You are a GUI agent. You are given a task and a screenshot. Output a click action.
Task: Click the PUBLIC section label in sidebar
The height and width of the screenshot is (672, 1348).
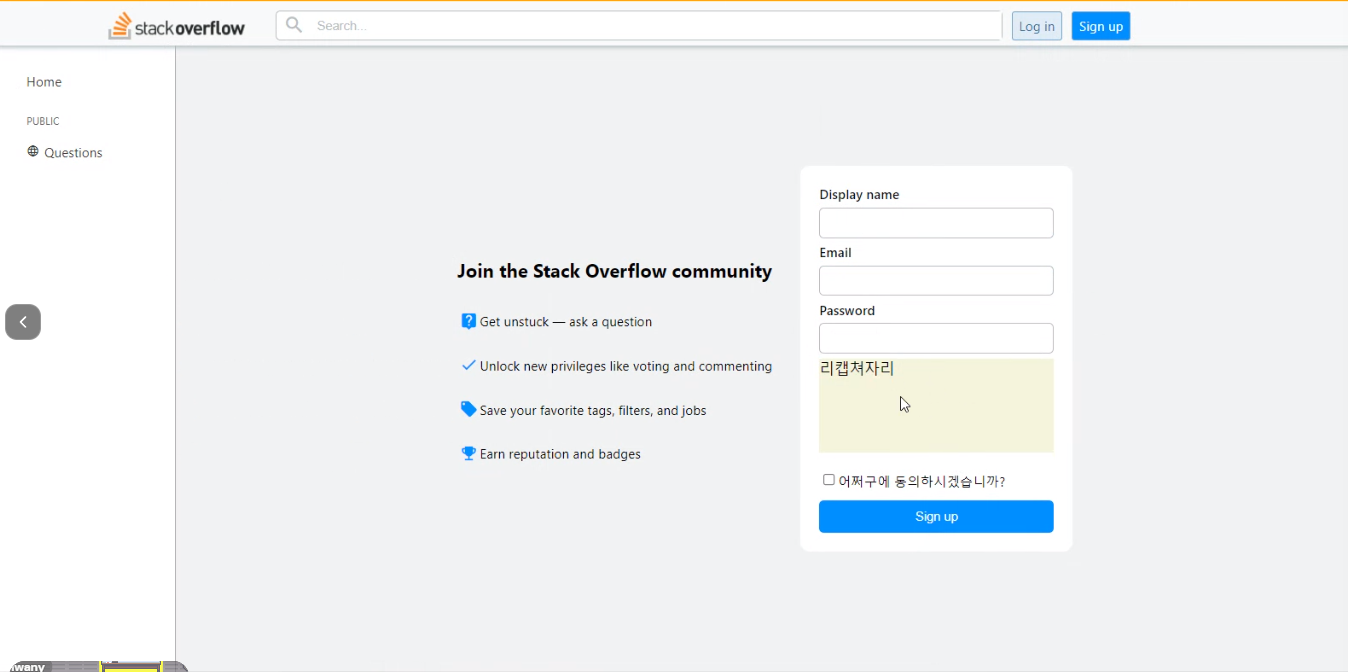tap(43, 121)
